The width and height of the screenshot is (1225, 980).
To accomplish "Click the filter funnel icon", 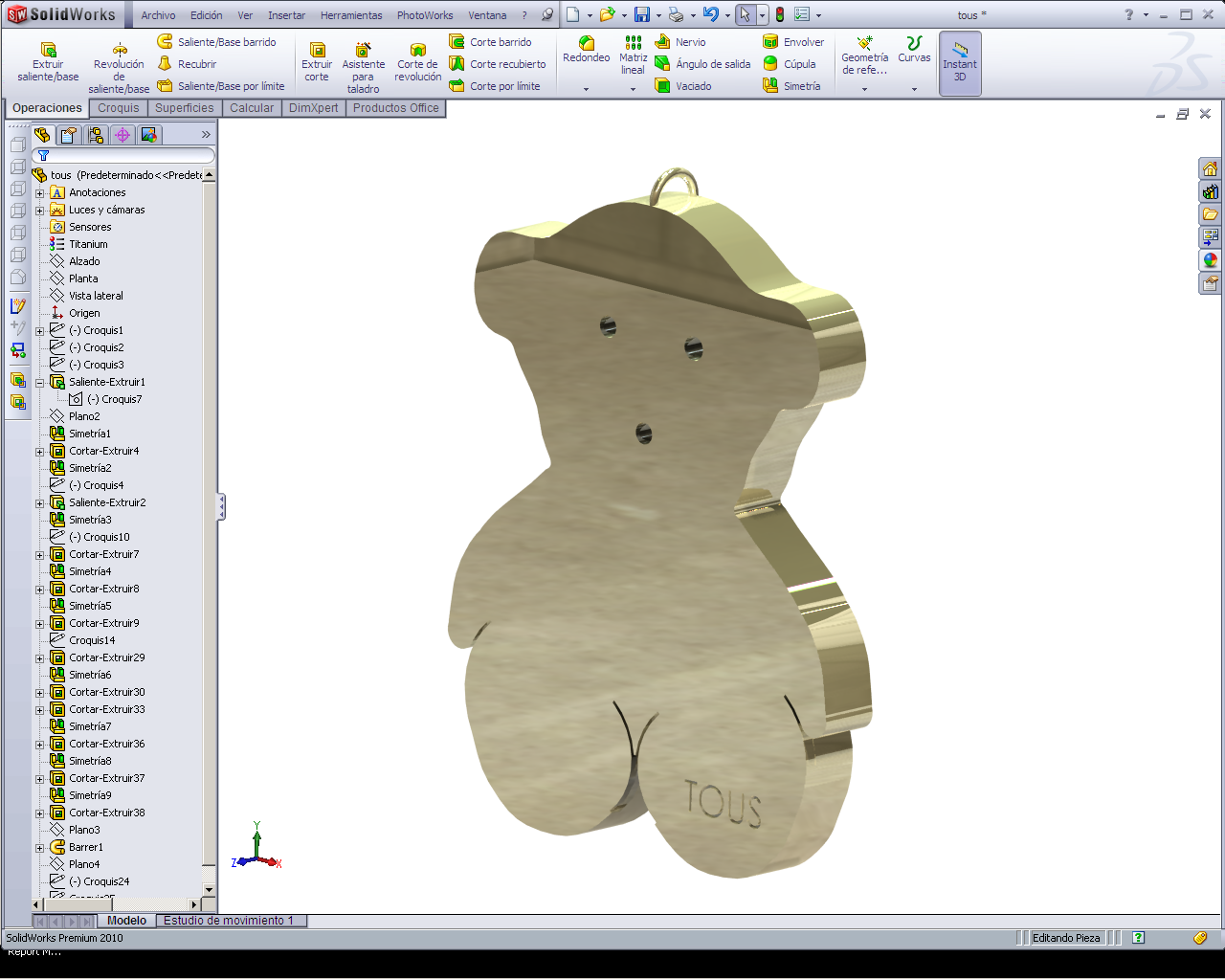I will [x=43, y=155].
